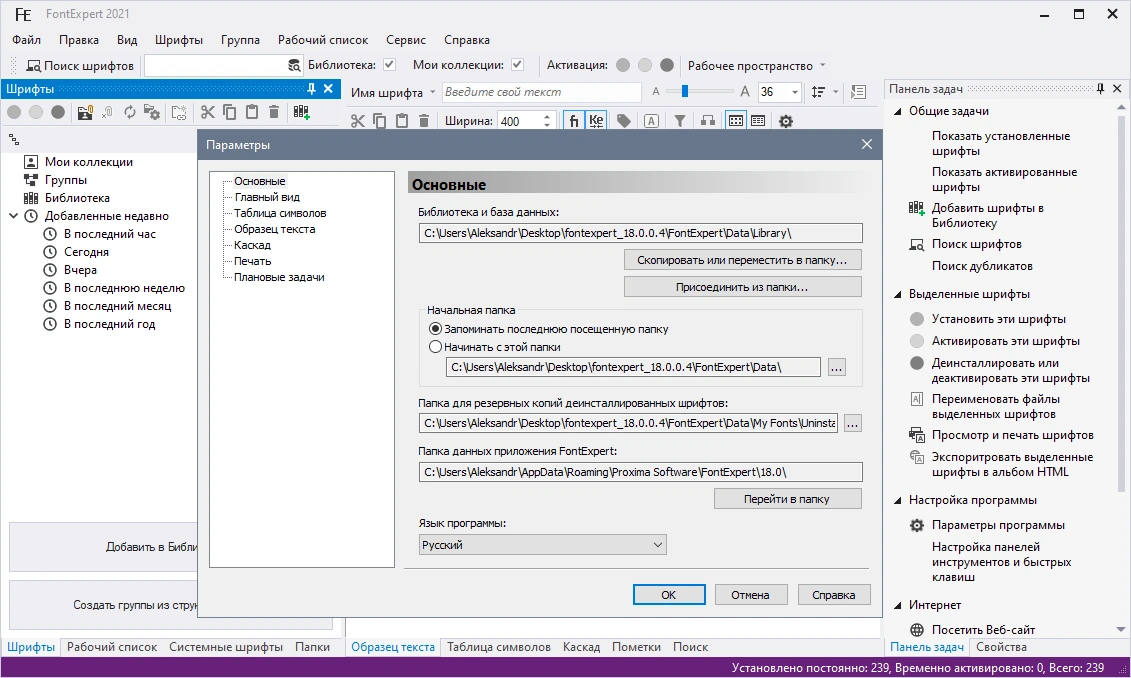Click the folder with paperclip icon

(85, 112)
